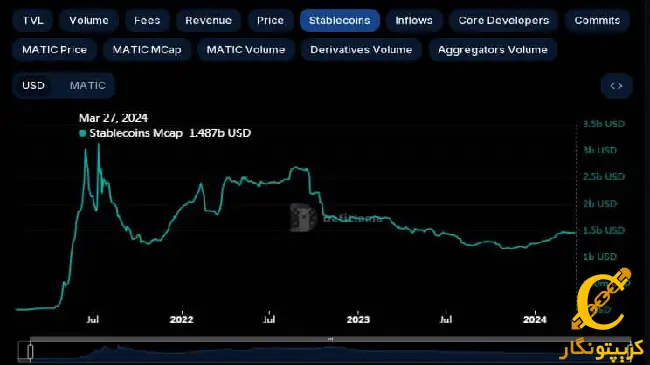
Task: Enable the Aggregators Volume metric
Action: click(492, 50)
